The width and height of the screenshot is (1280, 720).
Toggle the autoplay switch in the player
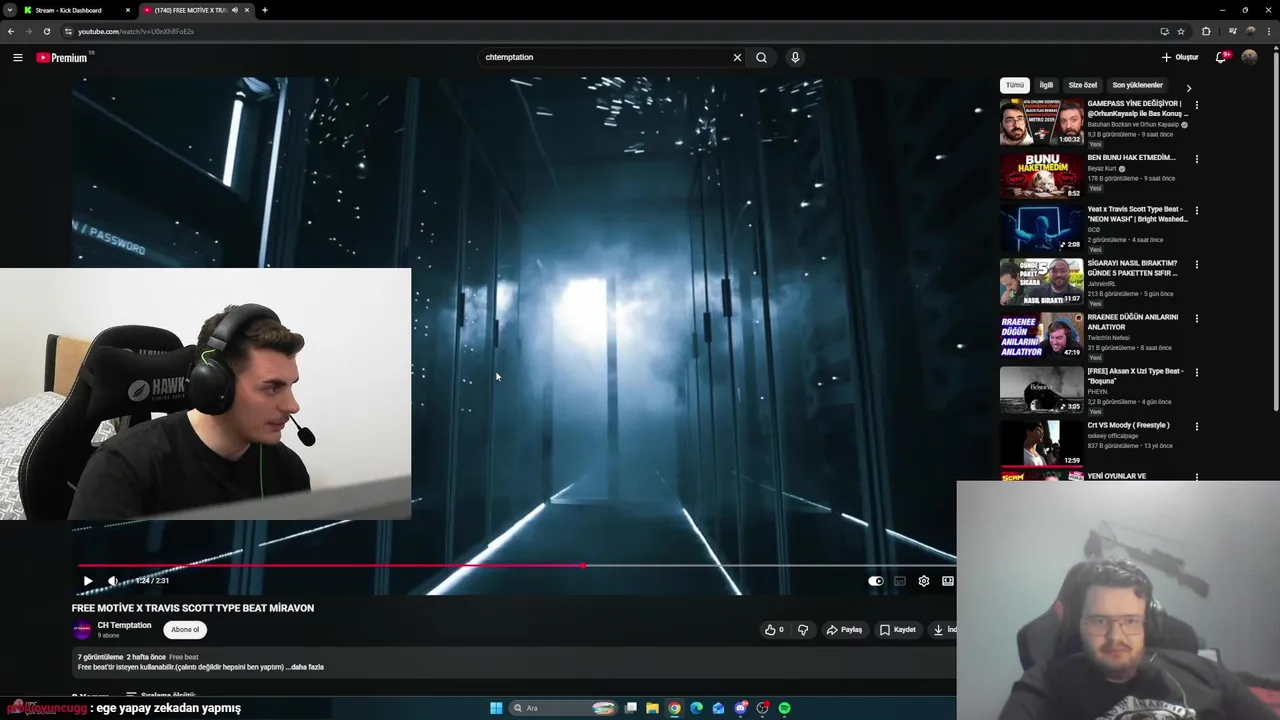click(x=876, y=581)
